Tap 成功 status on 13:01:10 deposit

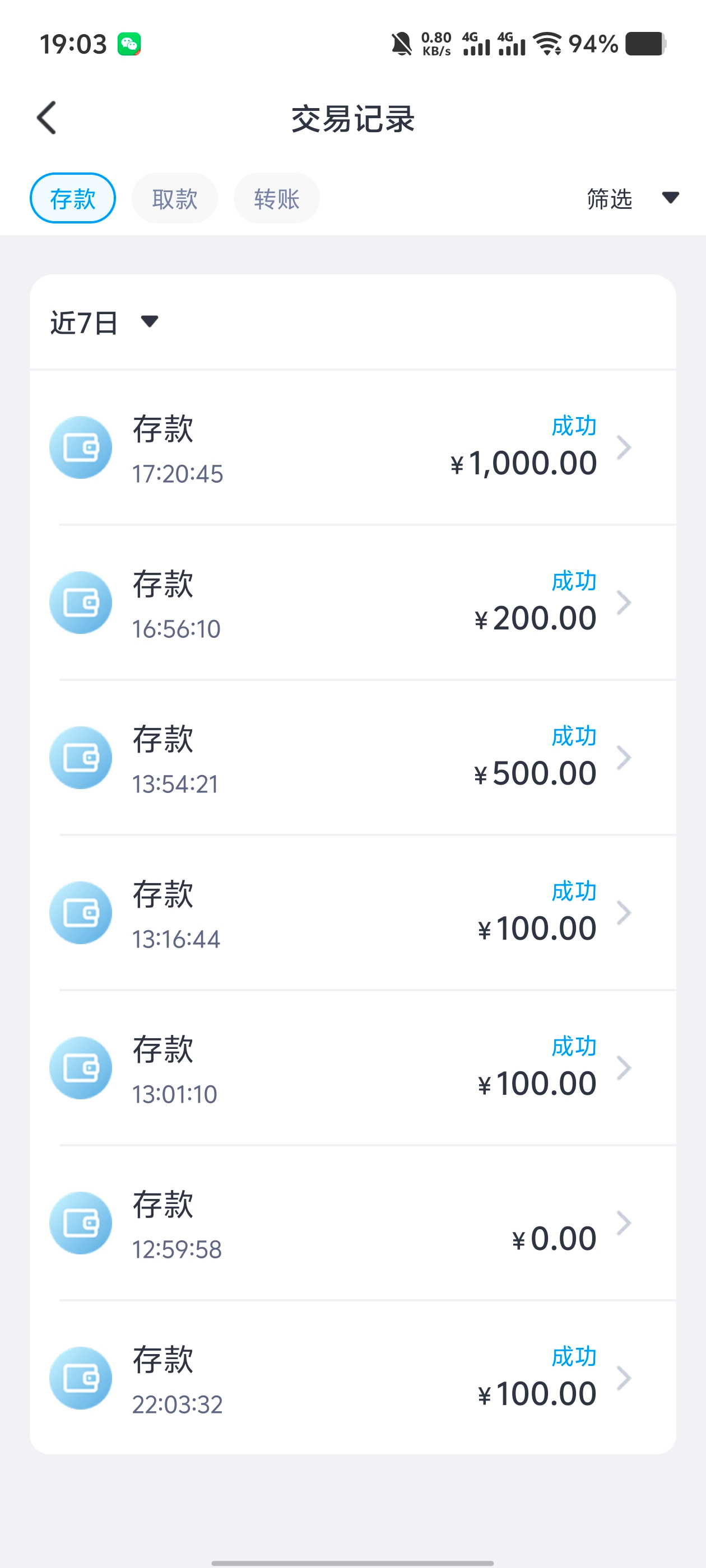pyautogui.click(x=574, y=1046)
